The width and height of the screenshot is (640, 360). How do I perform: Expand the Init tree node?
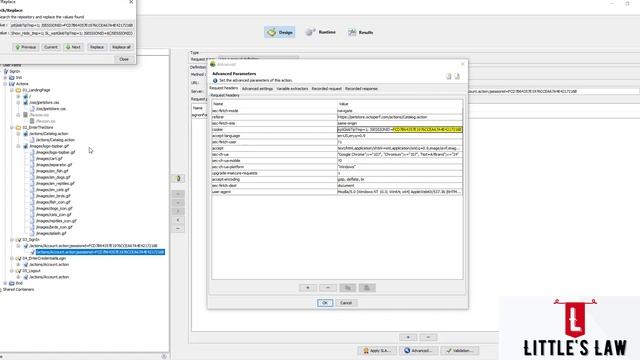pos(5,78)
